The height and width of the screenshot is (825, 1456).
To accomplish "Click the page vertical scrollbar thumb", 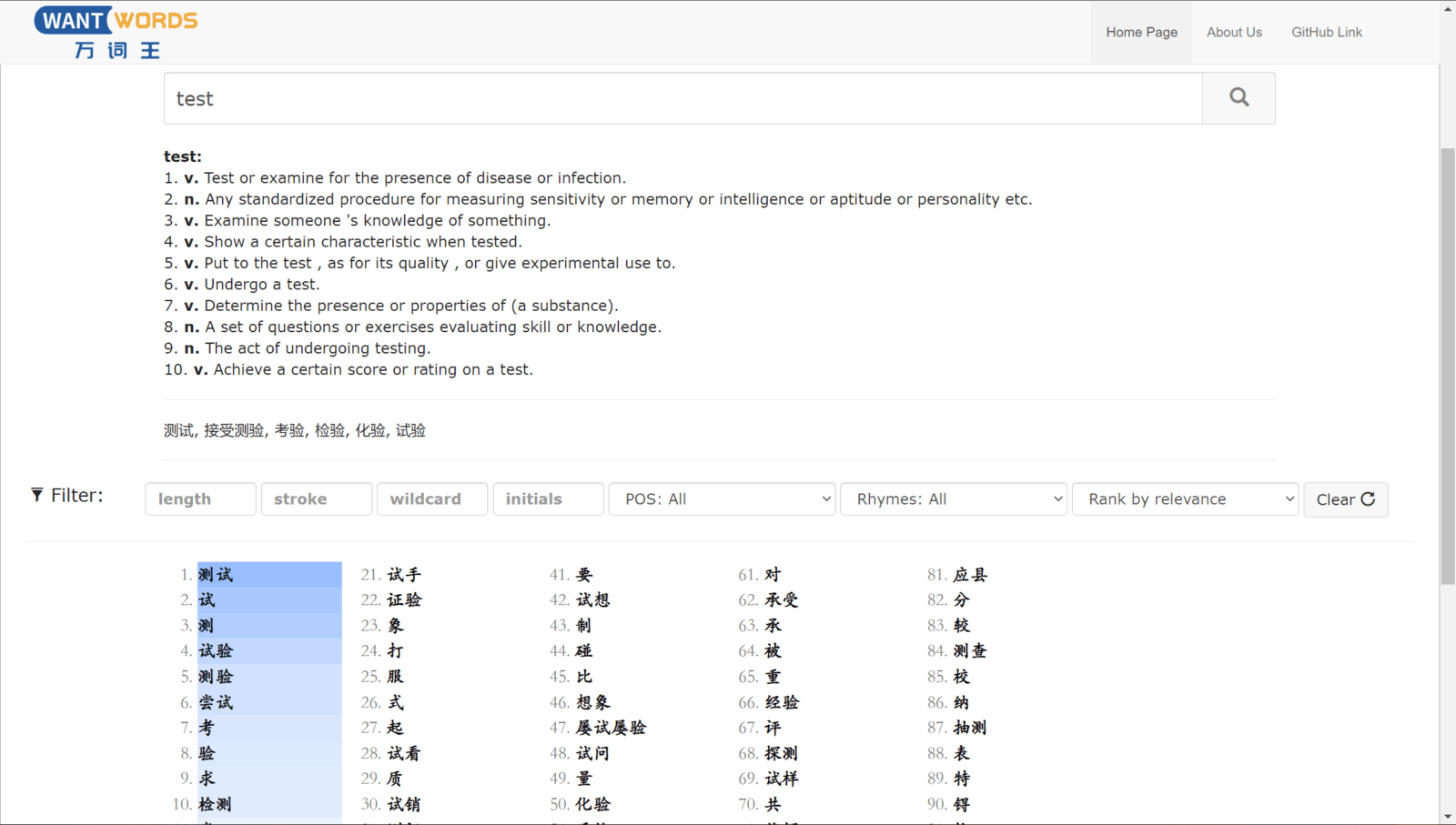I will (1448, 366).
